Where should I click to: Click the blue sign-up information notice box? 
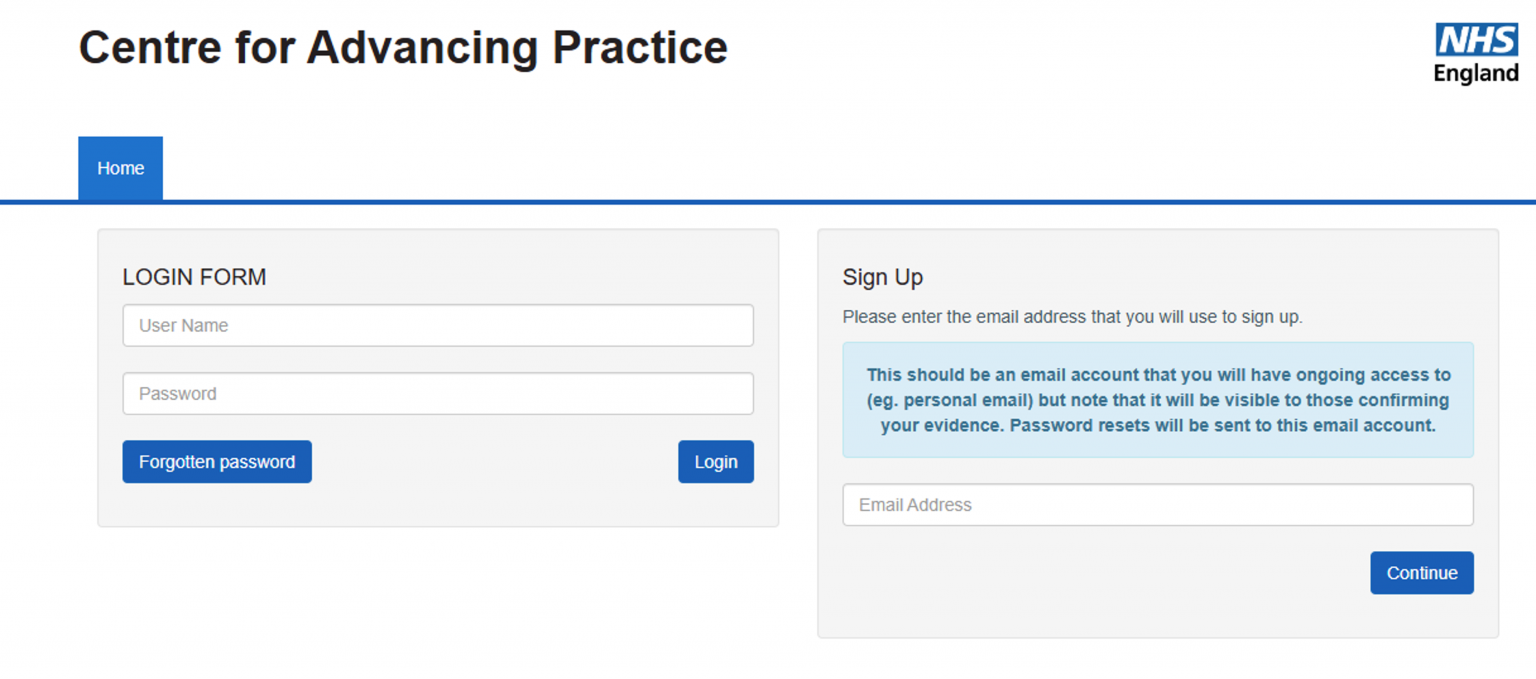click(1157, 399)
